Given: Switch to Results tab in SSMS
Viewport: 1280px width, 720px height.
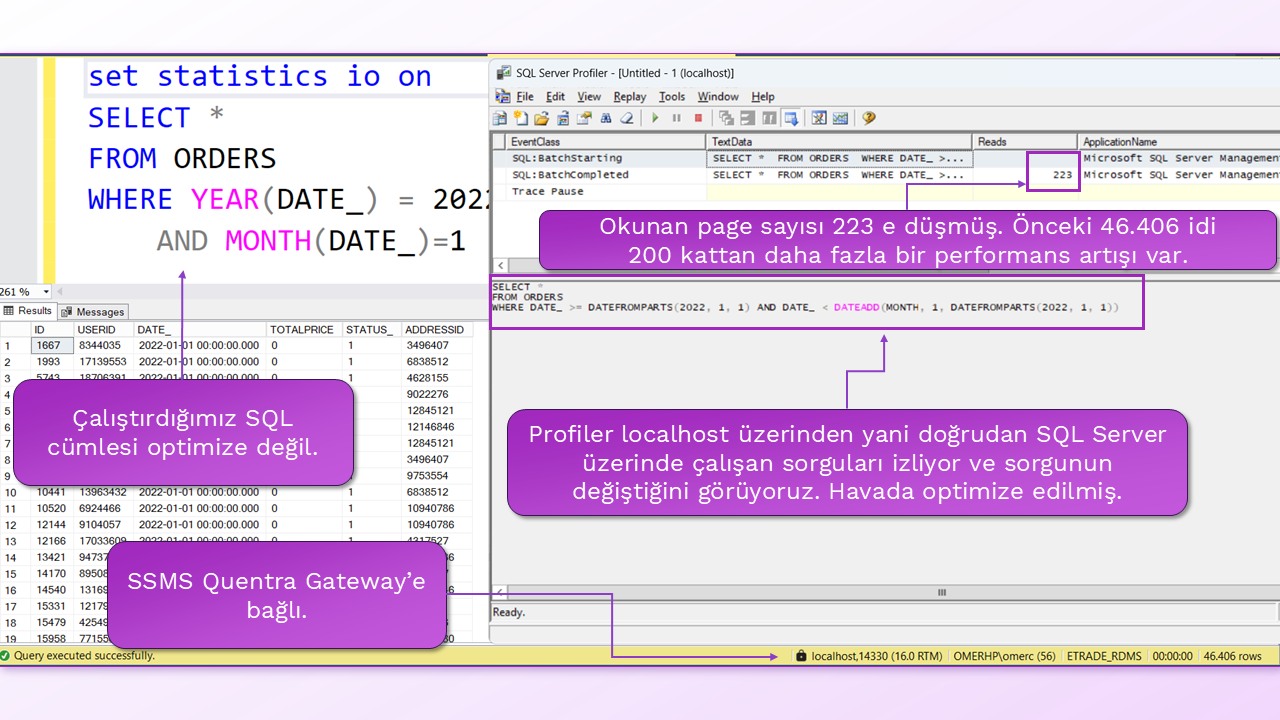Looking at the screenshot, I should (28, 311).
